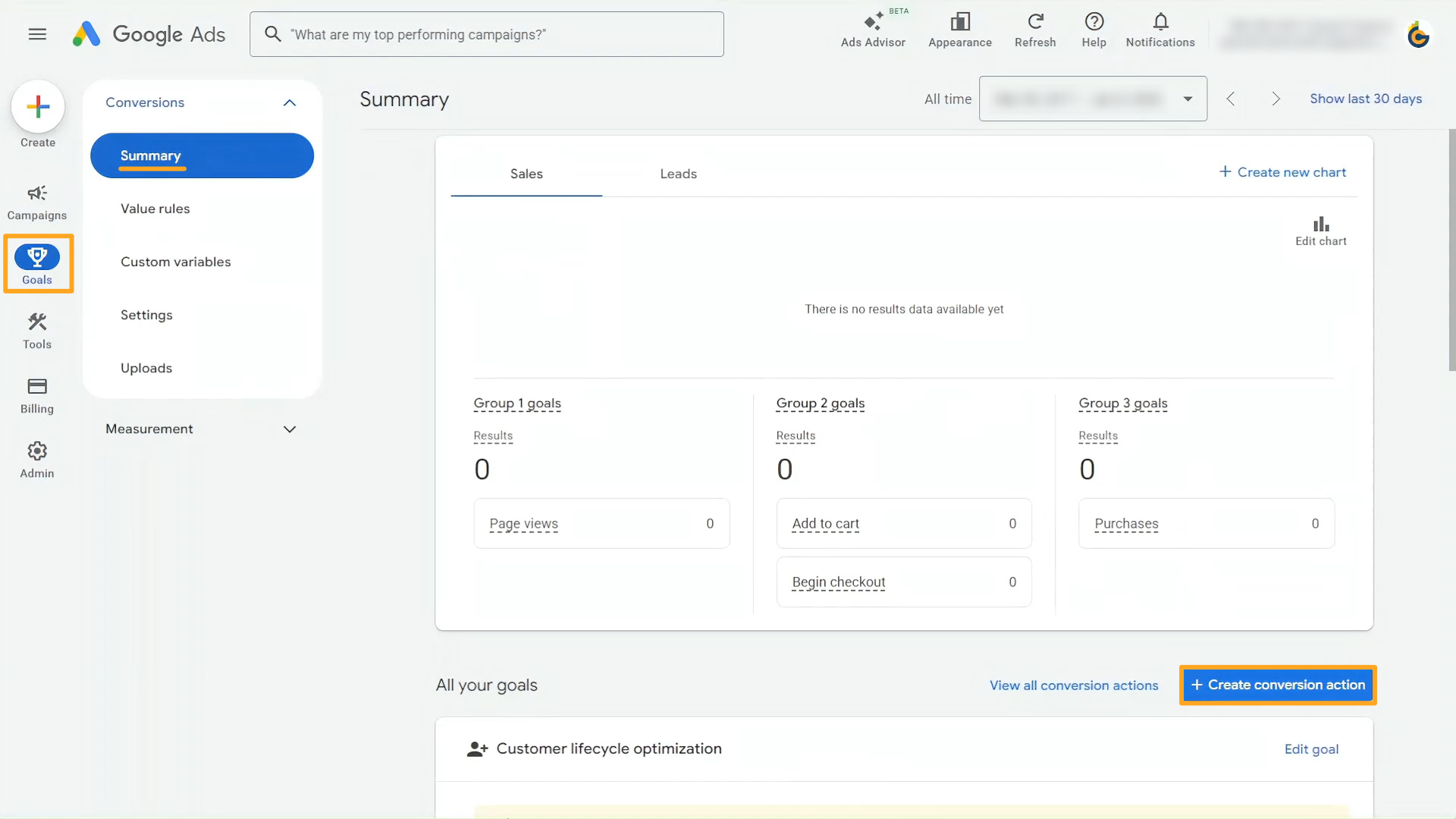Click Create conversion action button

pos(1278,685)
